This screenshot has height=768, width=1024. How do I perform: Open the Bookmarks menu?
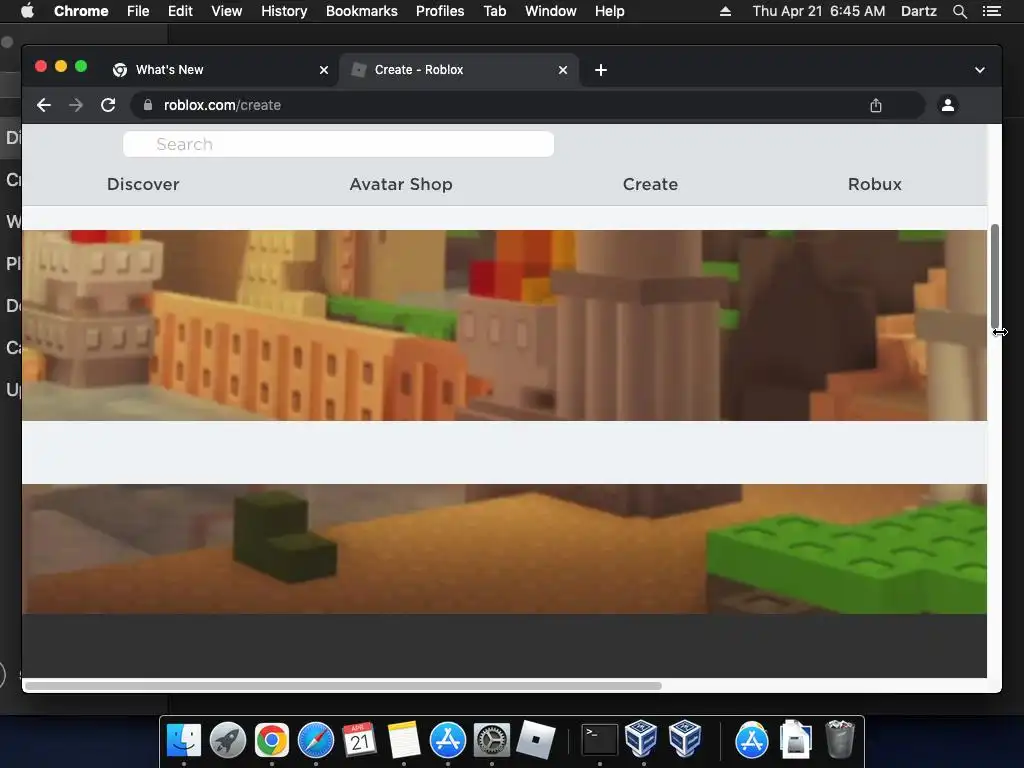(362, 11)
